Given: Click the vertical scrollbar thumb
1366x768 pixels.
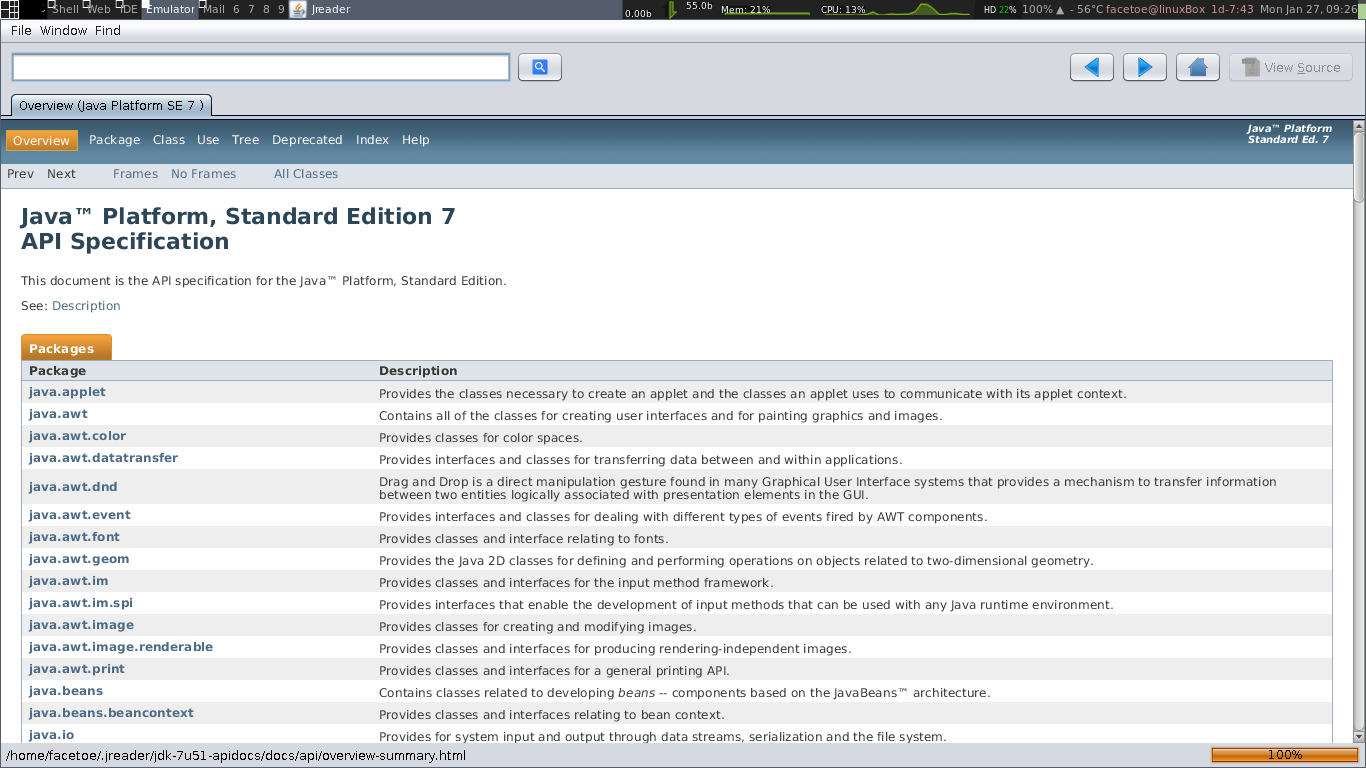Looking at the screenshot, I should click(1359, 167).
